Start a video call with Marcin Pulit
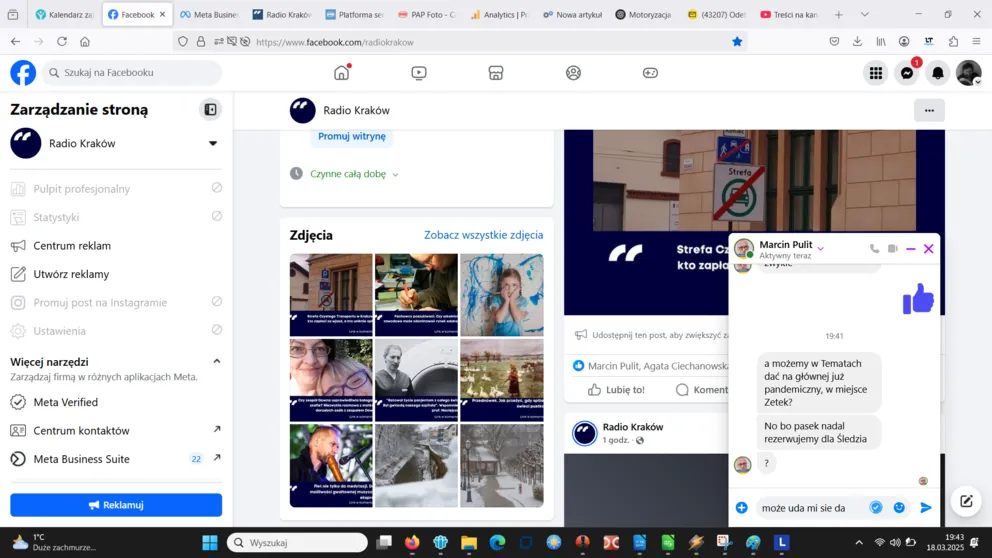This screenshot has height=558, width=992. pyautogui.click(x=893, y=249)
